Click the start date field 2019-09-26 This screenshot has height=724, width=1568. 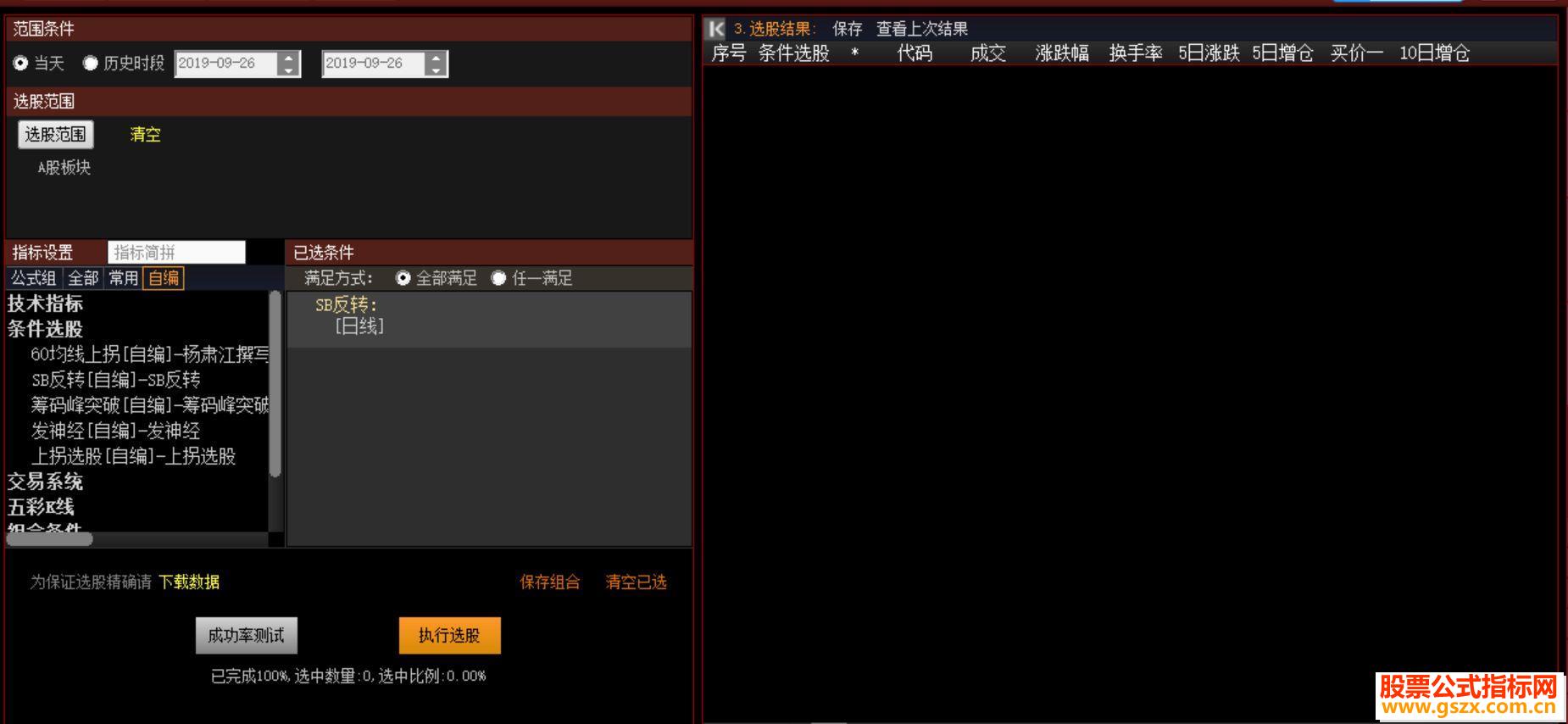(226, 64)
